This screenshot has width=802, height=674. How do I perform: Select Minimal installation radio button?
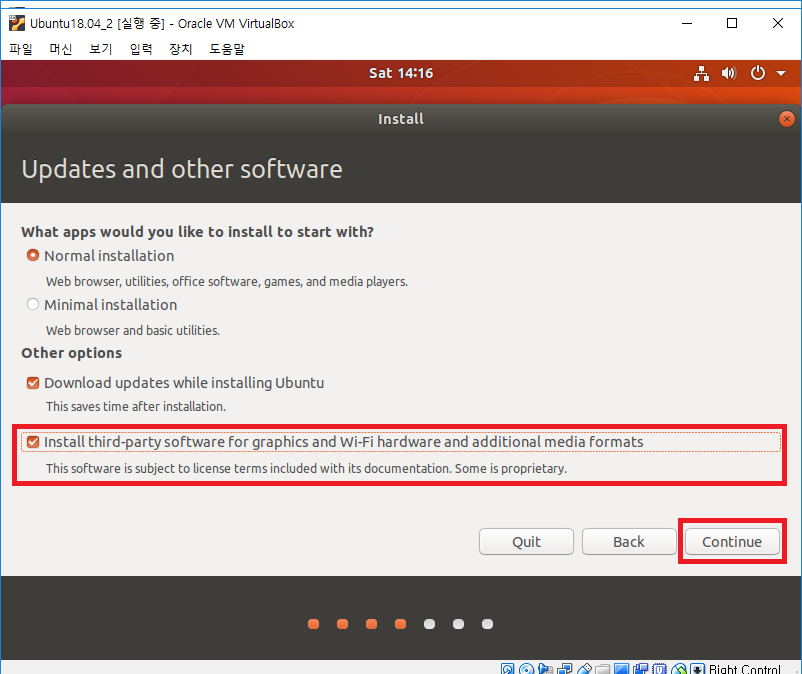[33, 304]
